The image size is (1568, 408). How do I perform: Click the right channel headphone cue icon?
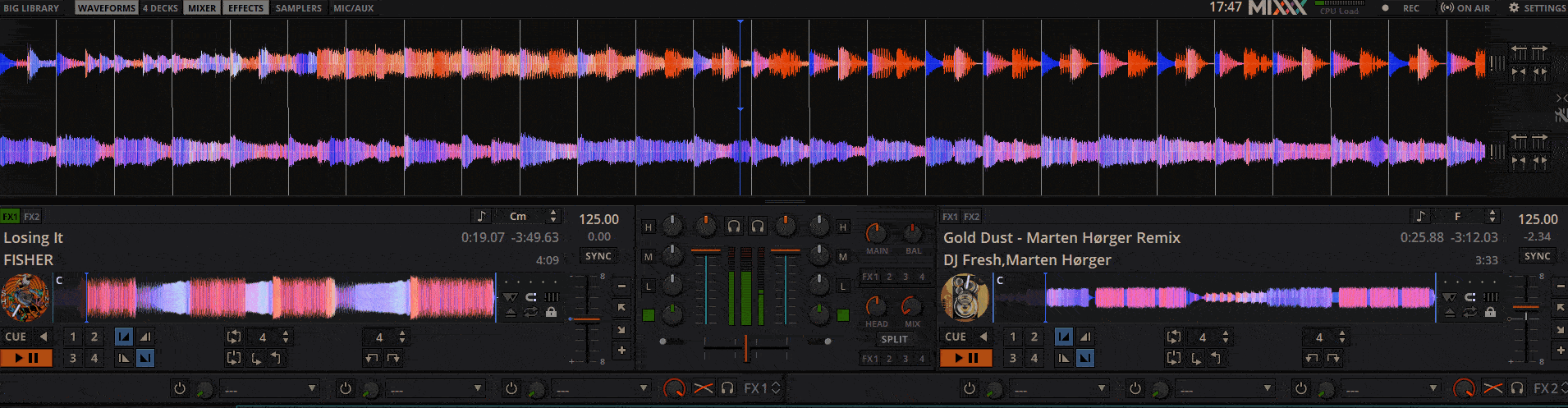click(x=758, y=226)
